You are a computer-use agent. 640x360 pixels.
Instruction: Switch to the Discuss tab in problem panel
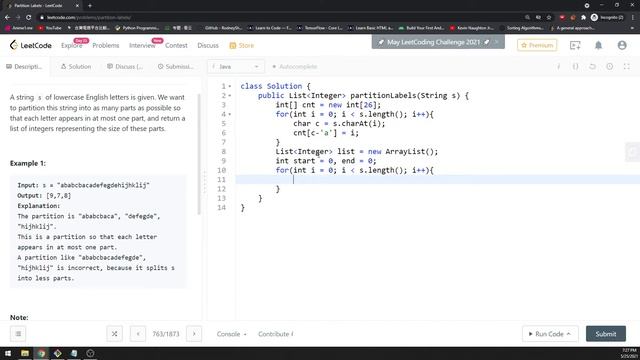pos(125,67)
